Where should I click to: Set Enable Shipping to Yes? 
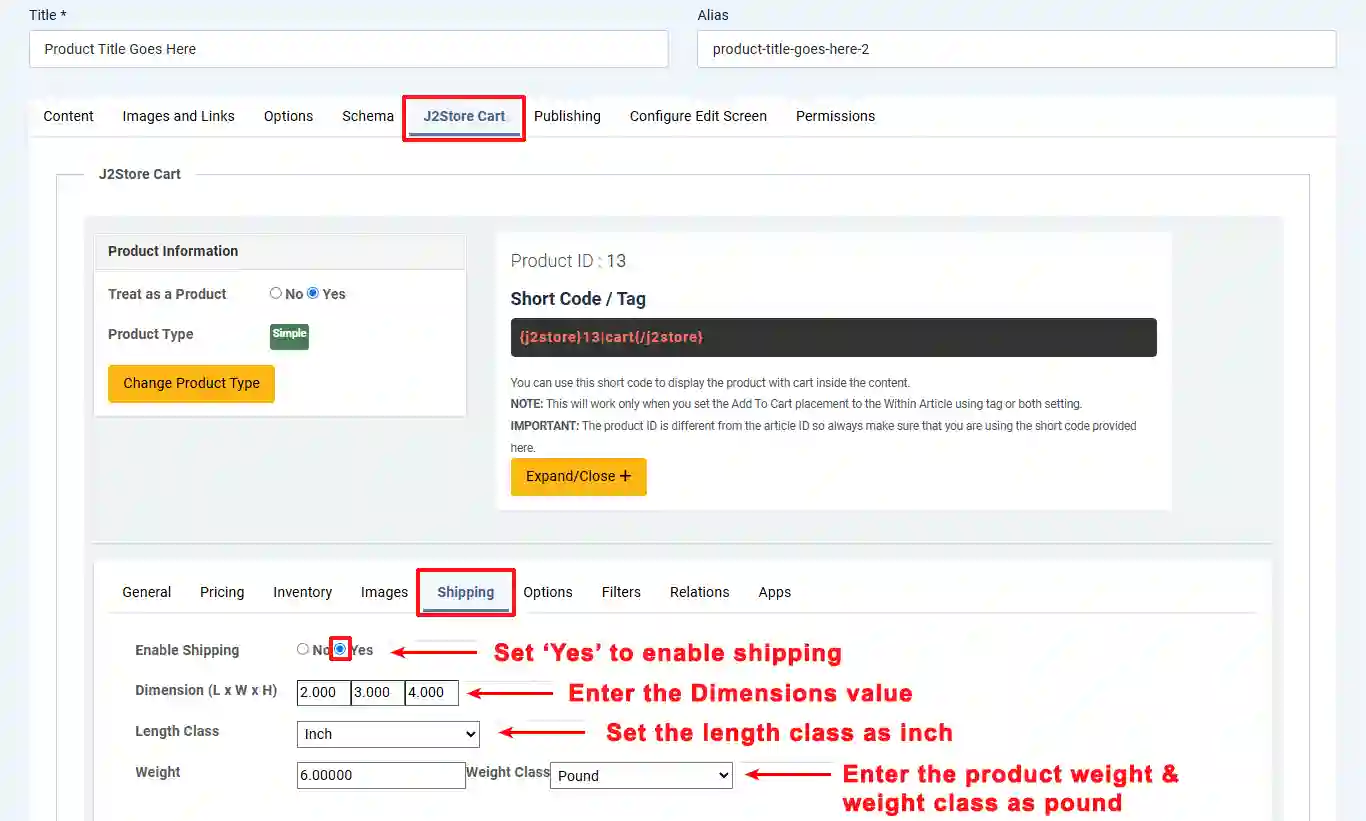point(340,649)
